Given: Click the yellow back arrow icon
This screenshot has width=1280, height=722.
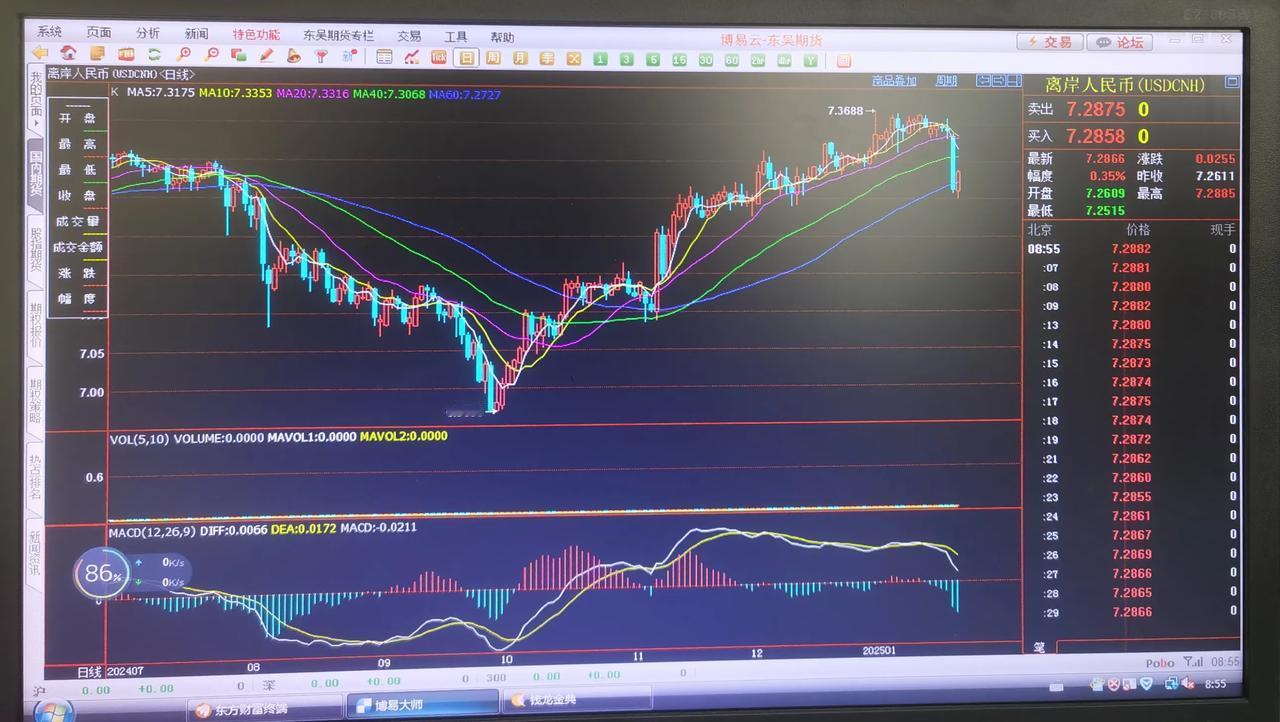Looking at the screenshot, I should coord(40,53).
